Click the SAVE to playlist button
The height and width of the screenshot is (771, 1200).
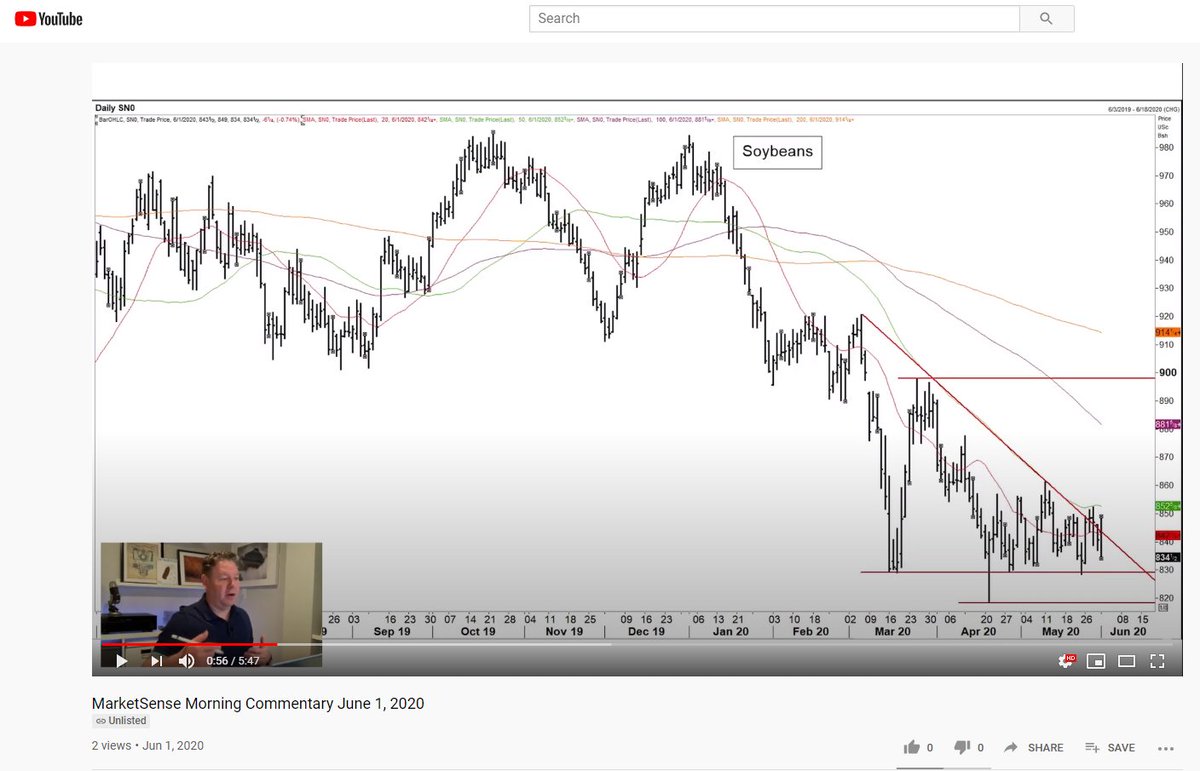point(1110,747)
